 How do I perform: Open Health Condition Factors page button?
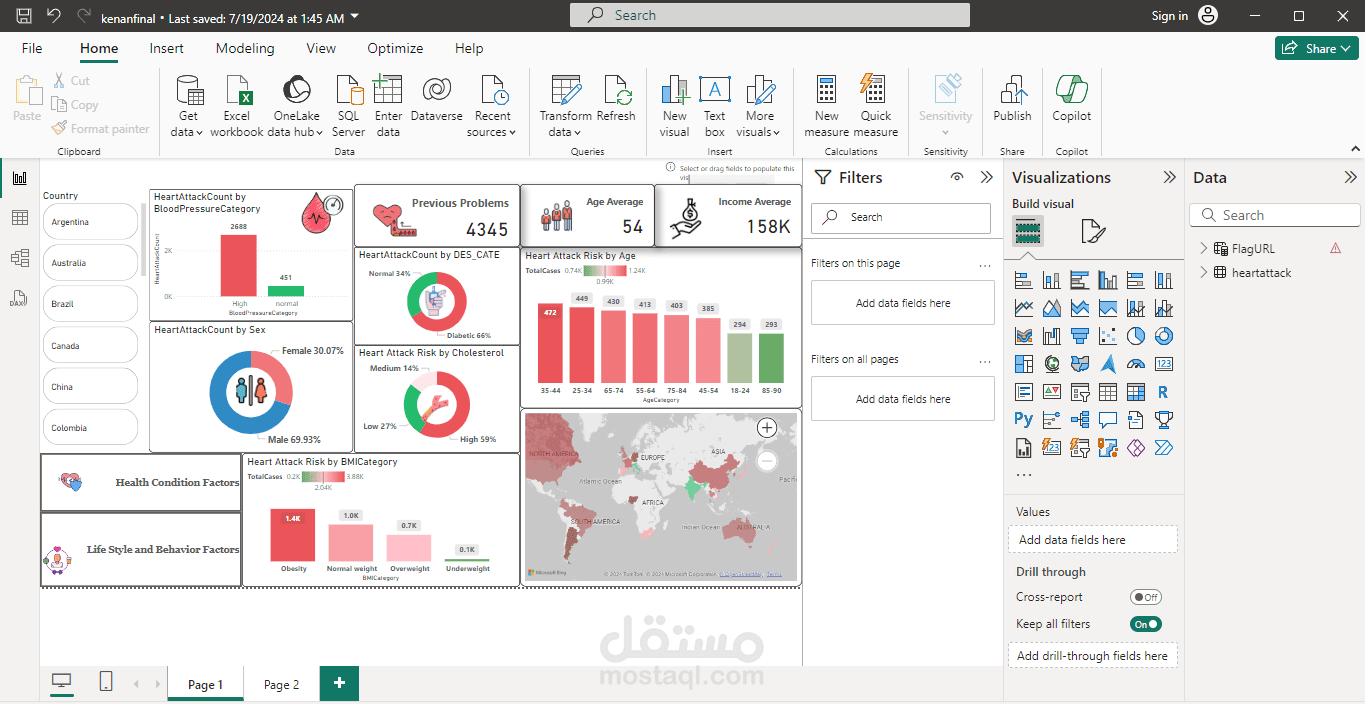point(141,482)
